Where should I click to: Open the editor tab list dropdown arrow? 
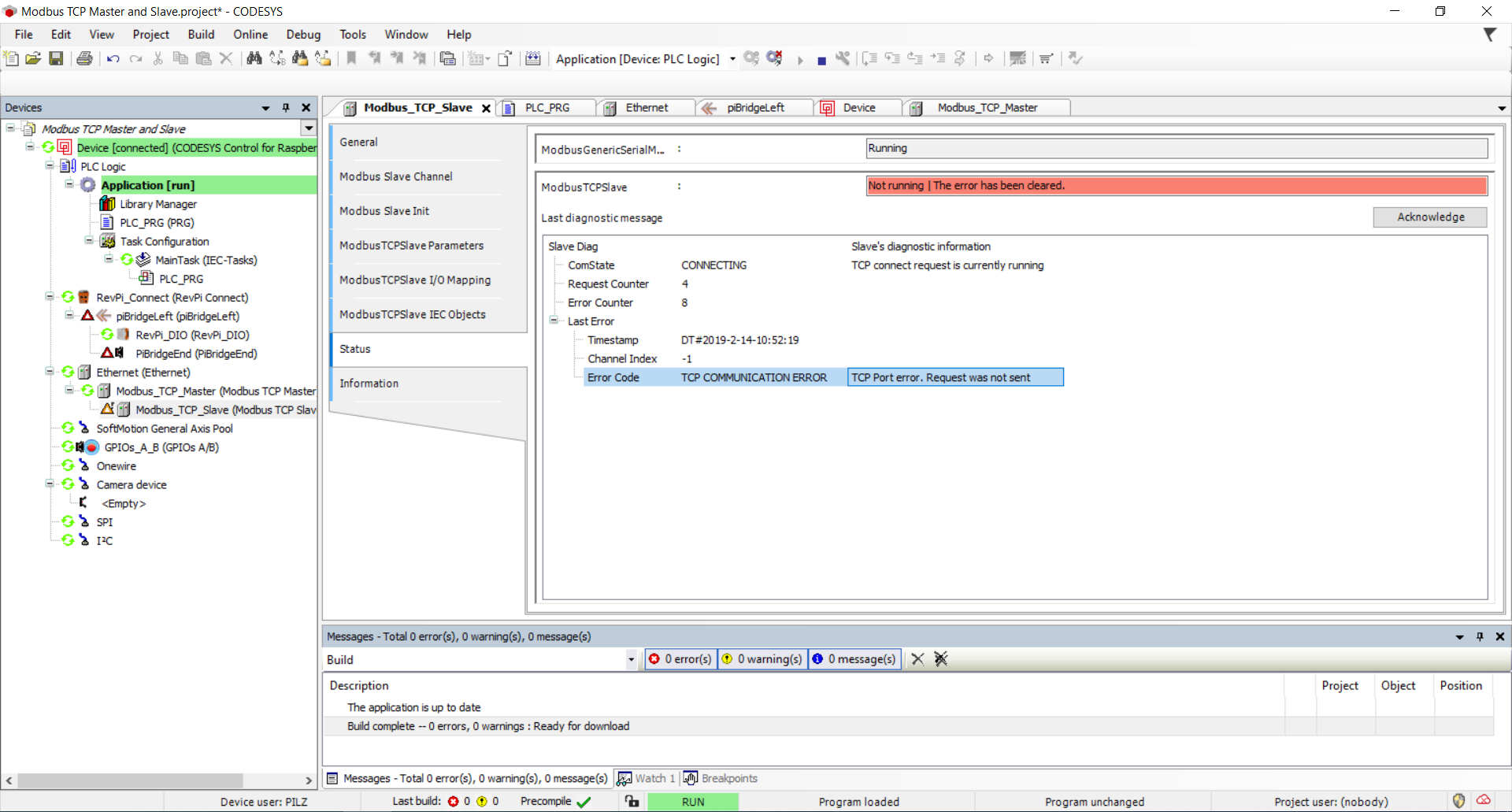pos(1502,109)
